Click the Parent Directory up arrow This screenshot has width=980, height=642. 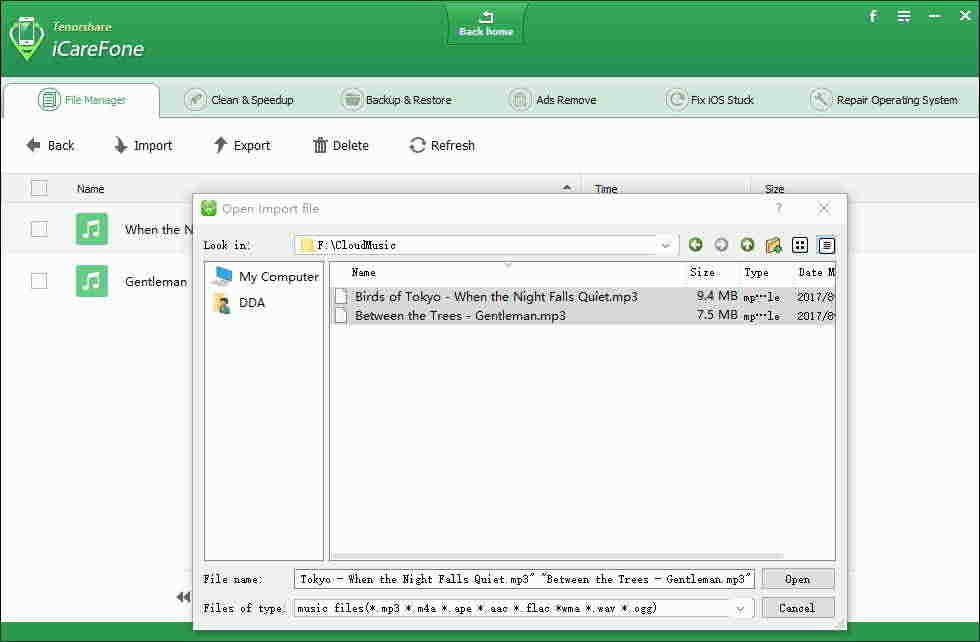(x=747, y=244)
